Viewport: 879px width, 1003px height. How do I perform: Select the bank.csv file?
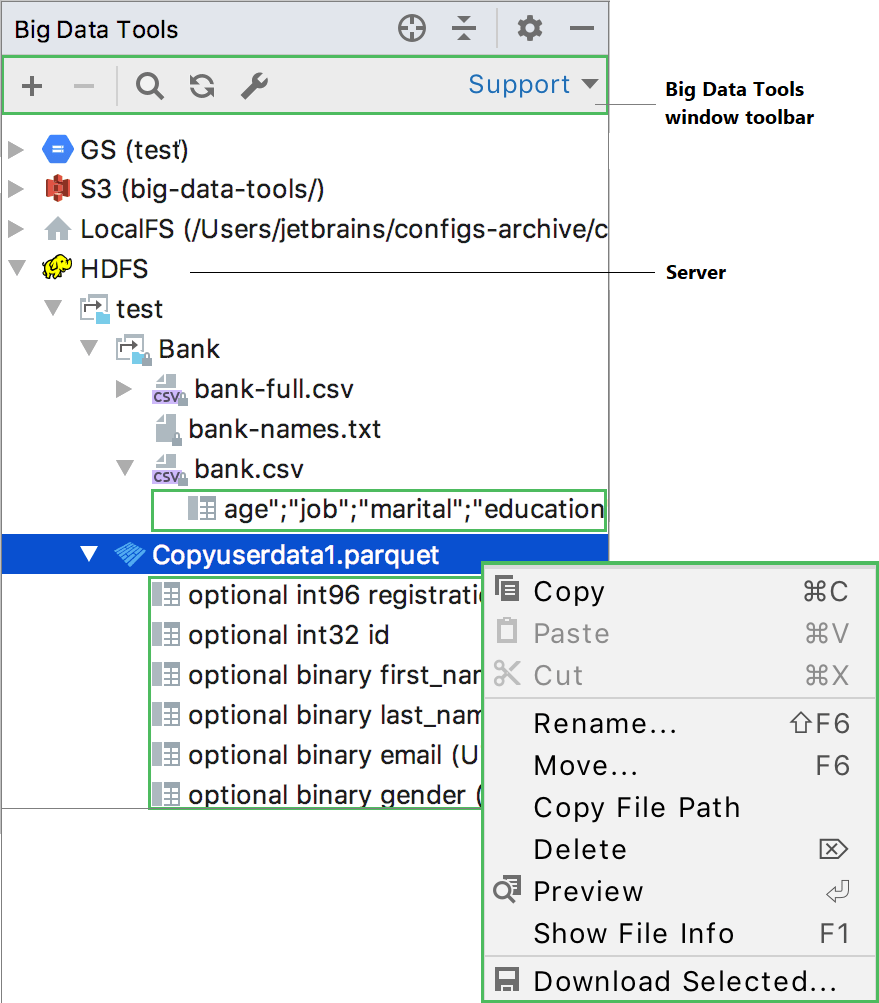click(249, 470)
